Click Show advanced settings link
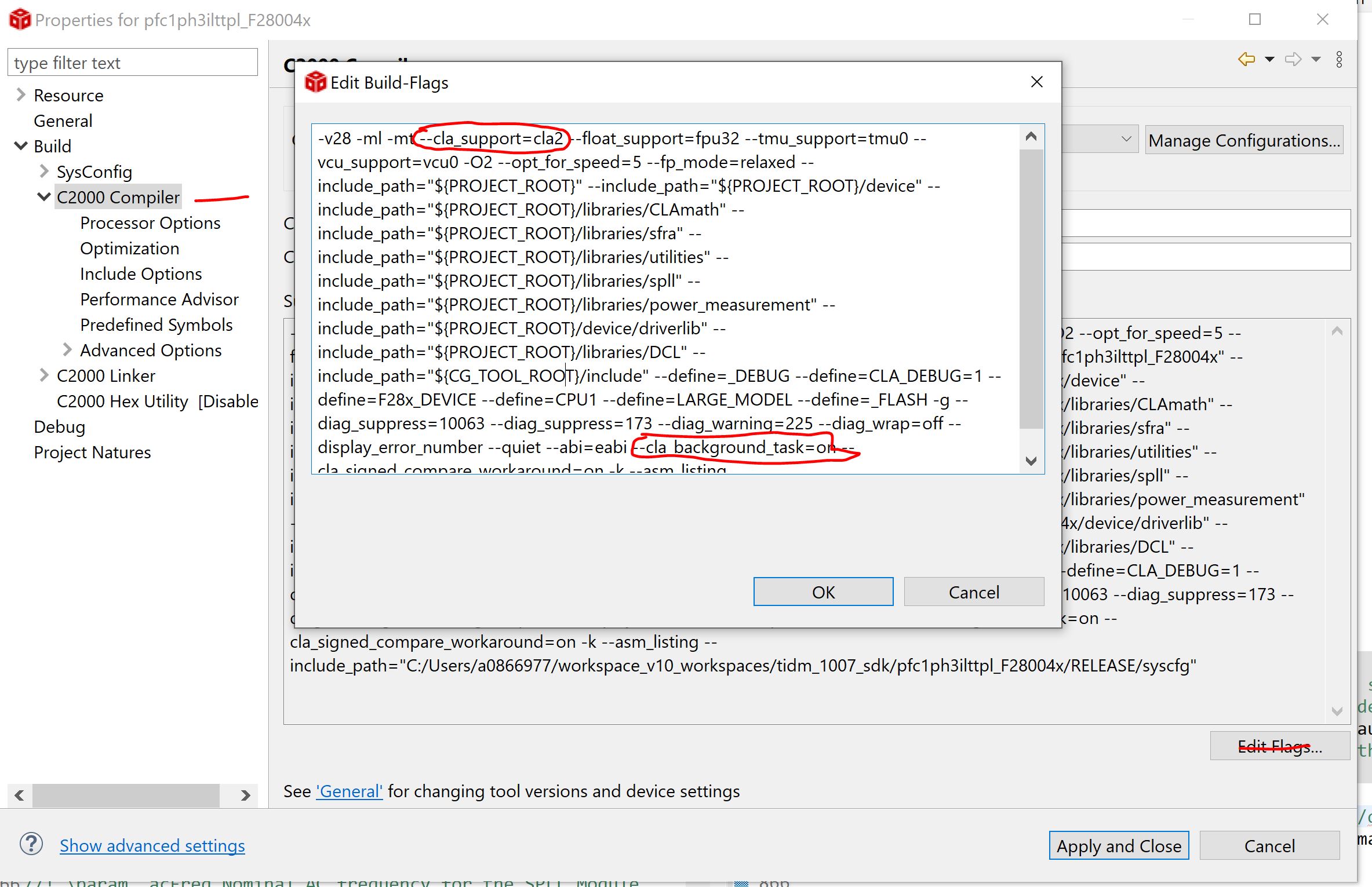Viewport: 1372px width, 887px height. pyautogui.click(x=152, y=846)
